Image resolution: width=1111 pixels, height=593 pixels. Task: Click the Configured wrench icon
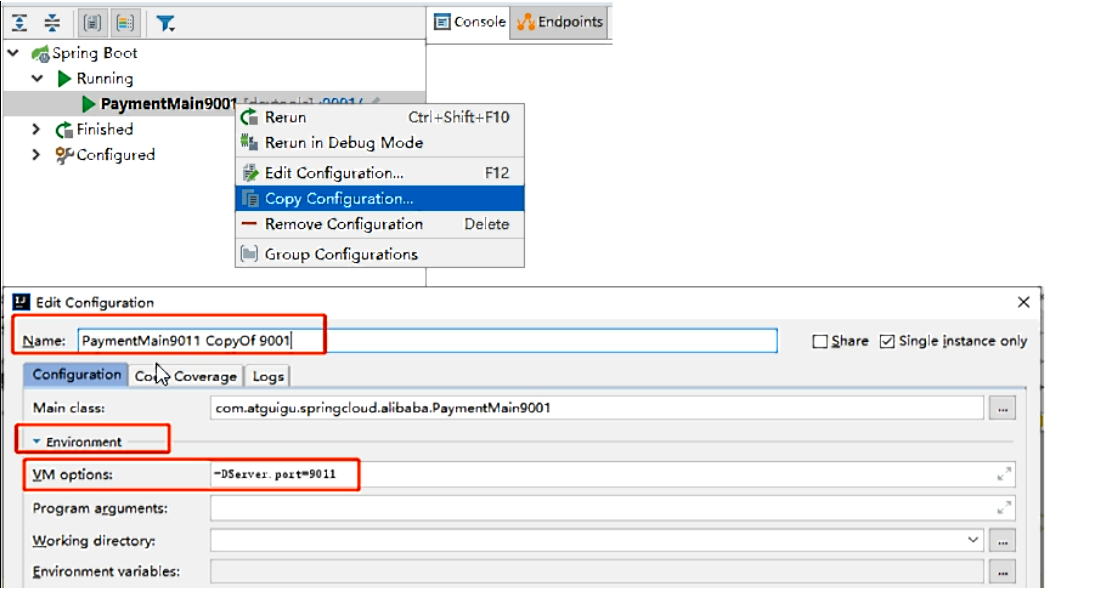click(64, 155)
